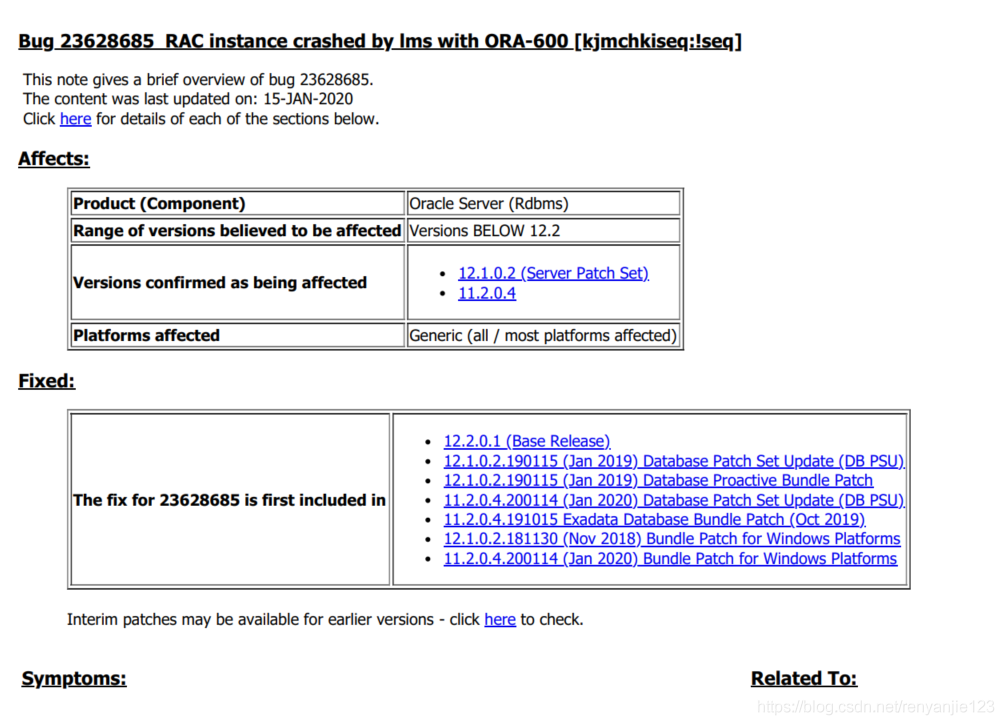1004x725 pixels.
Task: Select the 'Affects:' section heading
Action: tap(54, 159)
